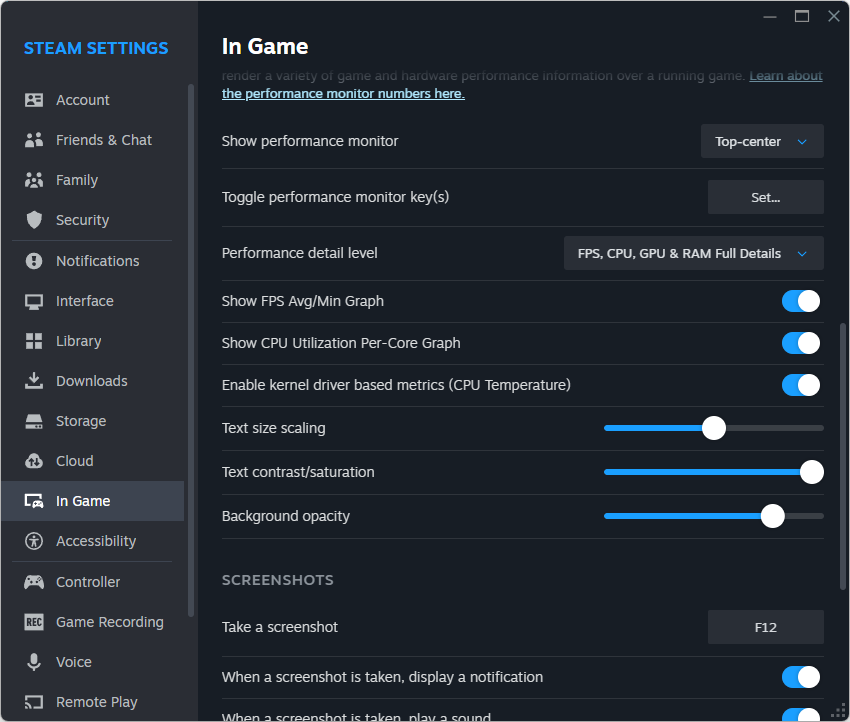Open the performance monitor numbers link
The image size is (850, 722).
pyautogui.click(x=343, y=94)
